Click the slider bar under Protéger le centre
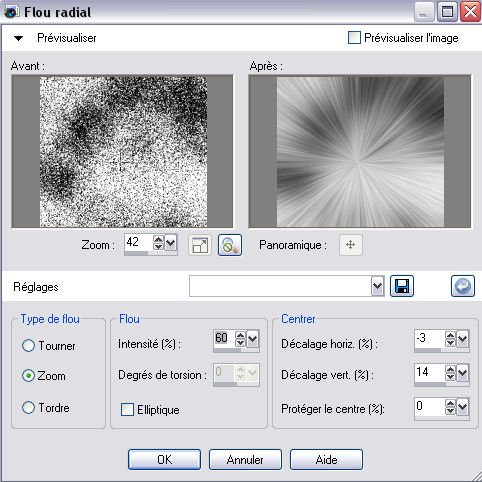Viewport: 482px width, 482px height. pos(441,418)
